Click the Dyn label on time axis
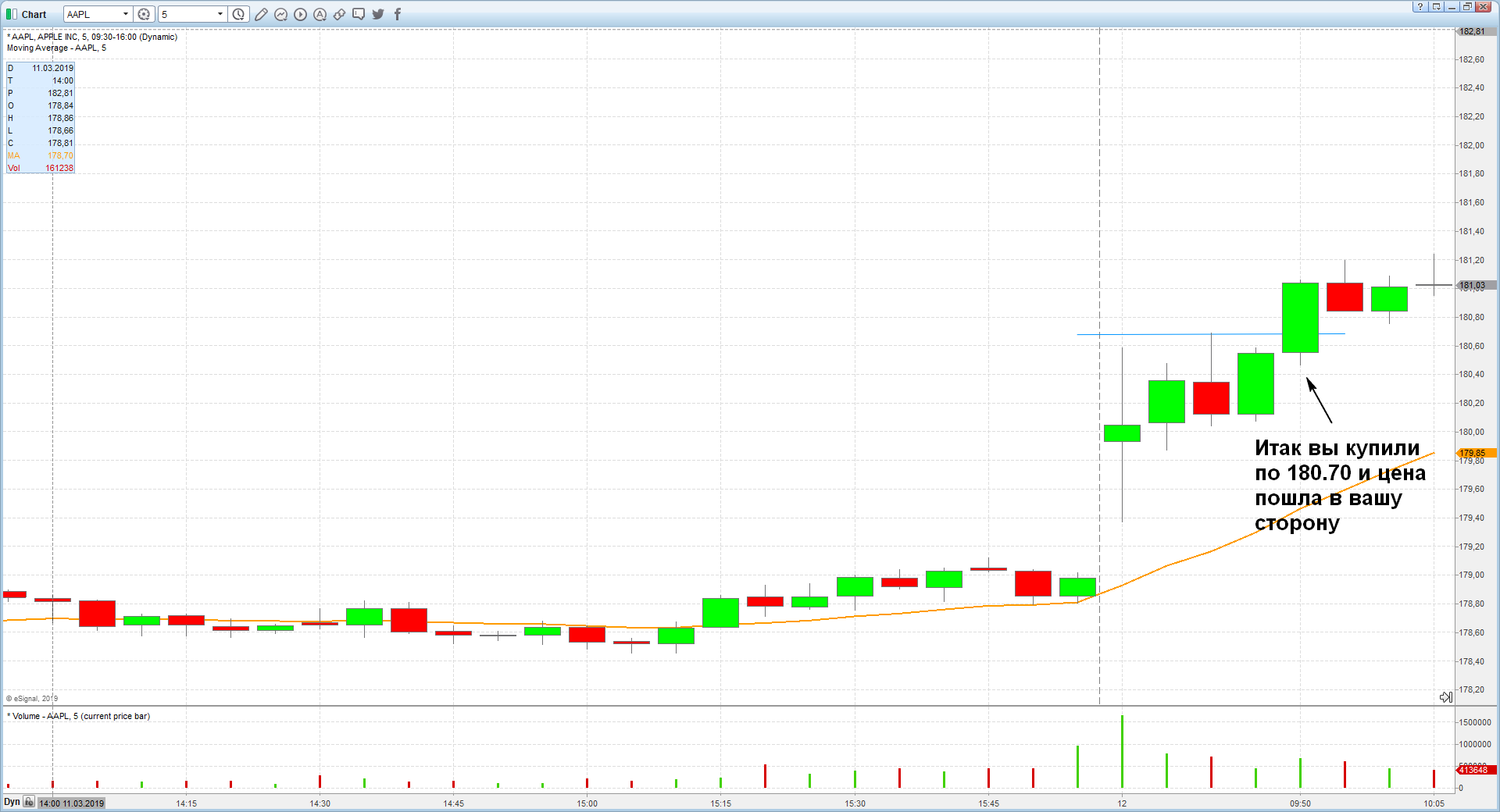 [x=12, y=802]
